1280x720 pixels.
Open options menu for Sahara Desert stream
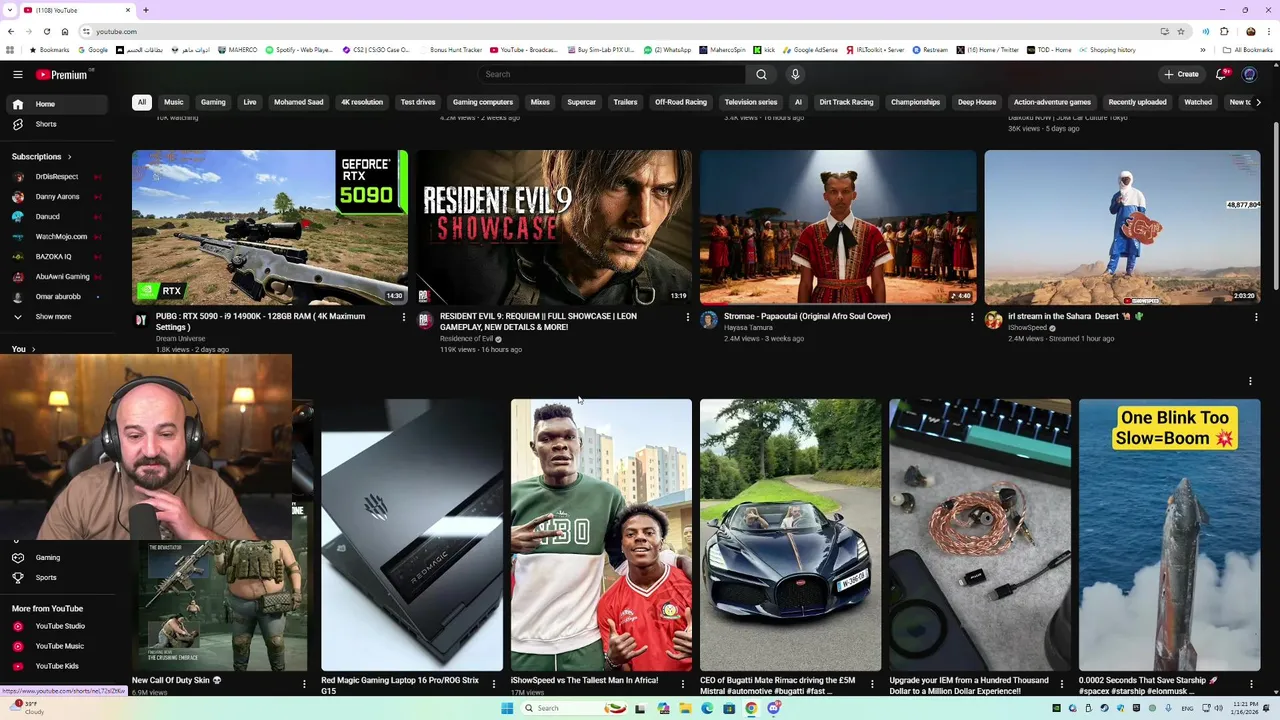pyautogui.click(x=1256, y=317)
